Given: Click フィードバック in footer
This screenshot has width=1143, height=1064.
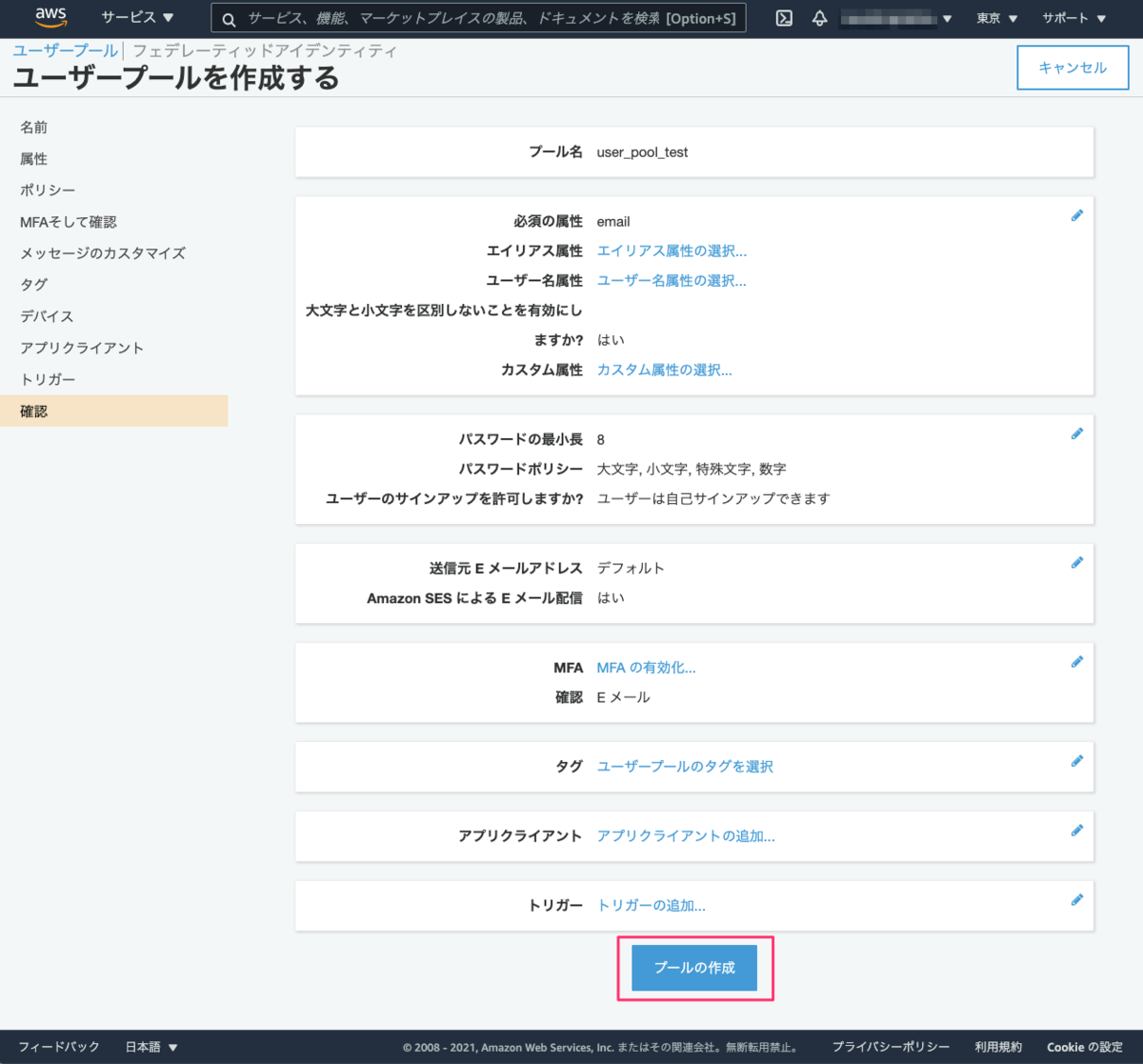Looking at the screenshot, I should point(59,1047).
